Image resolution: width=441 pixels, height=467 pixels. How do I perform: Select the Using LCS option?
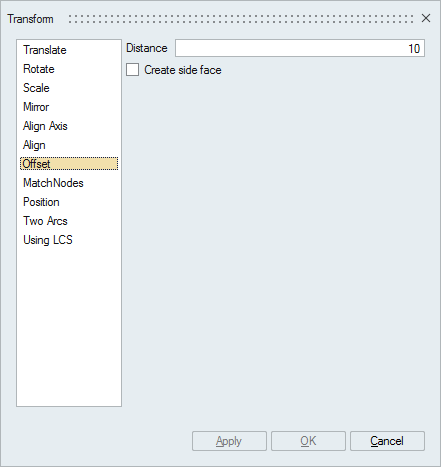point(48,240)
